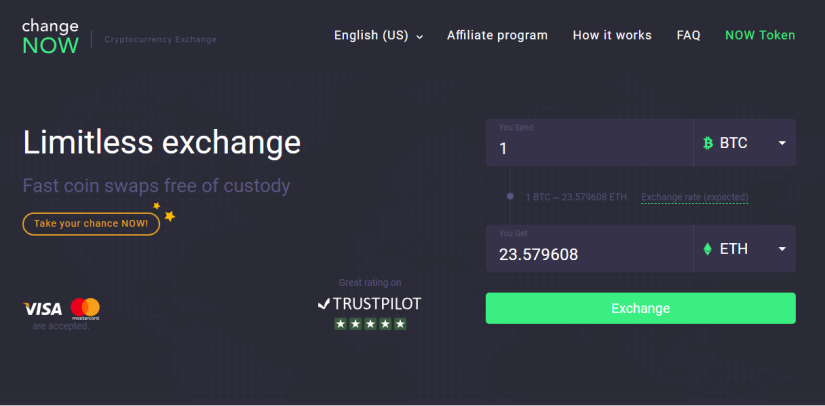This screenshot has width=825, height=406.
Task: Click the Exchange rate (expected) link
Action: (x=694, y=197)
